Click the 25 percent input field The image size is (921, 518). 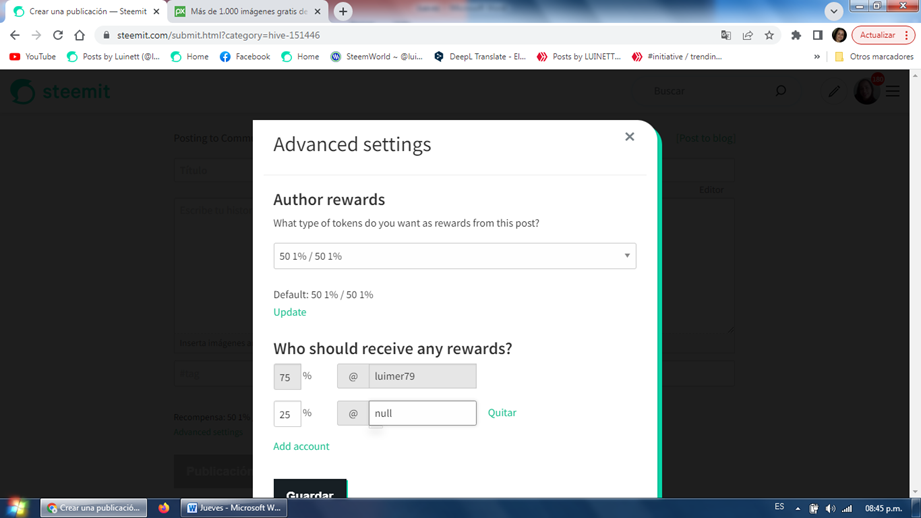pos(287,413)
